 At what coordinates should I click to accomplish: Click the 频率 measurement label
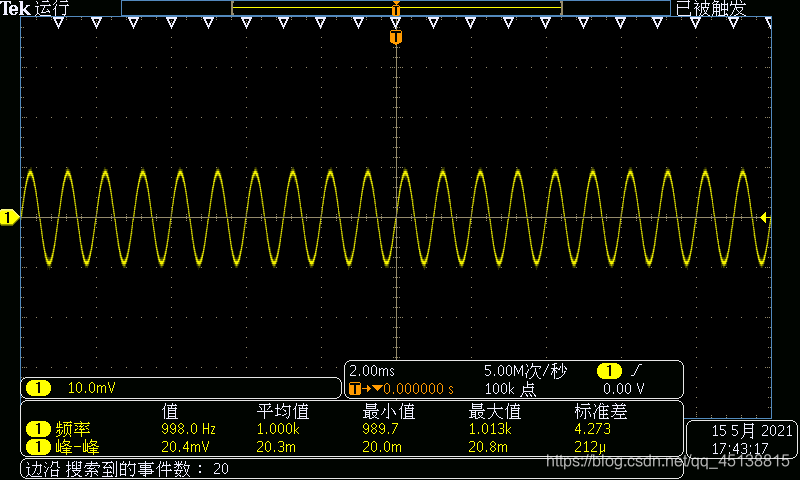point(73,429)
